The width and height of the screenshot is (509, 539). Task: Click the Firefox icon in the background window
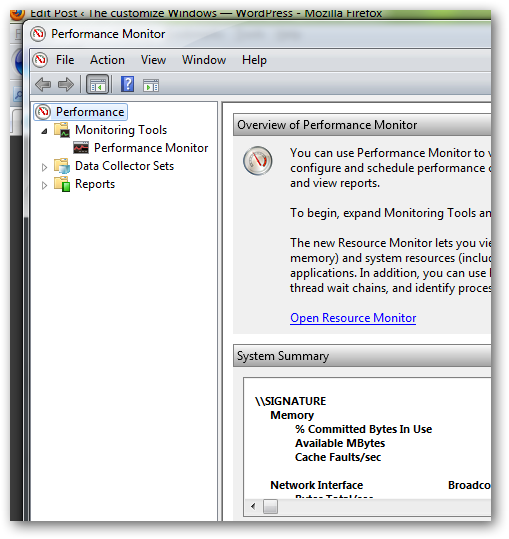(17, 14)
